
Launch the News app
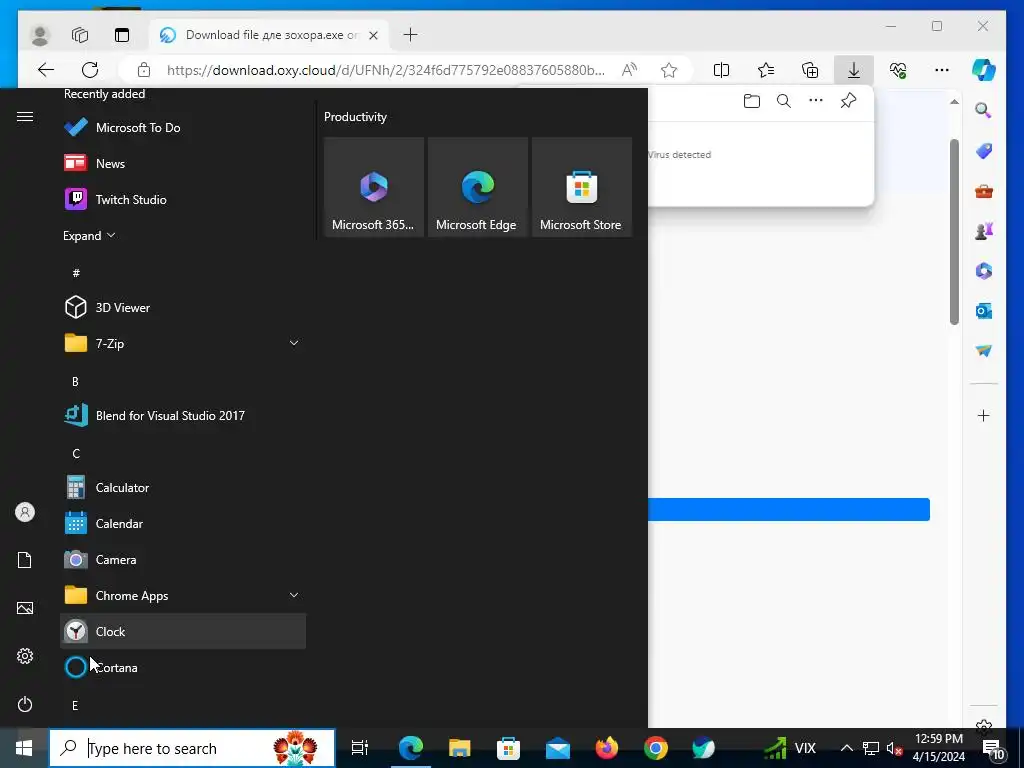point(183,163)
